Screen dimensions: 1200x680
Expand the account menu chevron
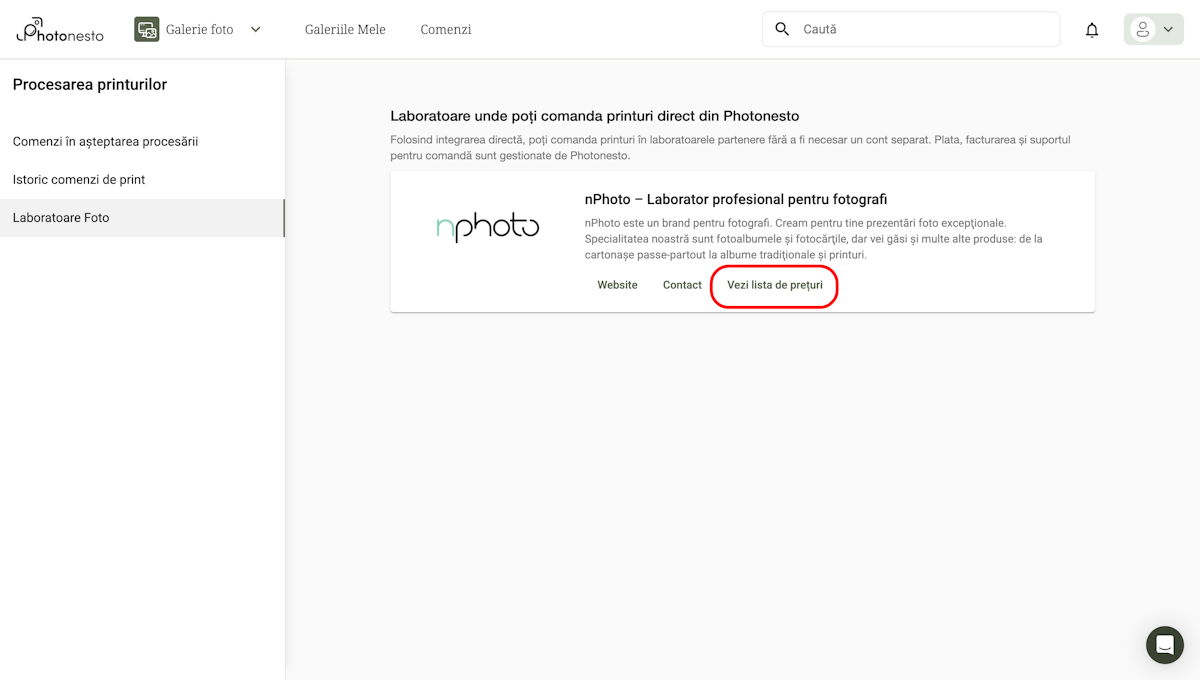pos(1168,30)
